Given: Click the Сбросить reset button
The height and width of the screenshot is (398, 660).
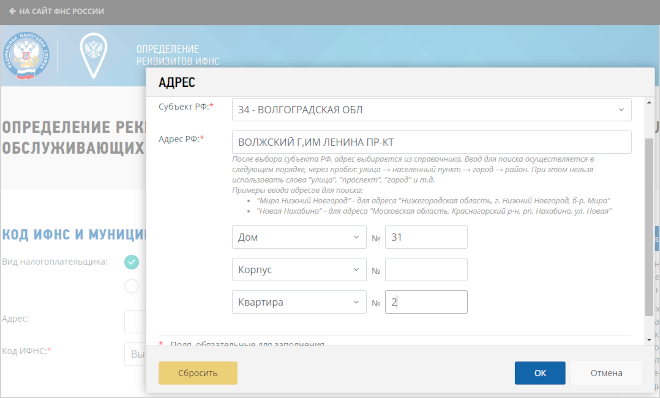Looking at the screenshot, I should [198, 373].
